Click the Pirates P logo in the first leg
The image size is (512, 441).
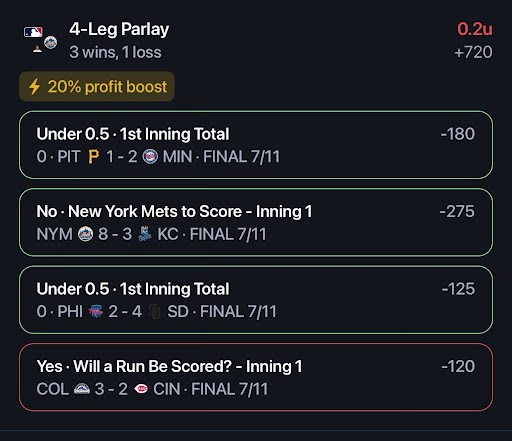pyautogui.click(x=94, y=157)
